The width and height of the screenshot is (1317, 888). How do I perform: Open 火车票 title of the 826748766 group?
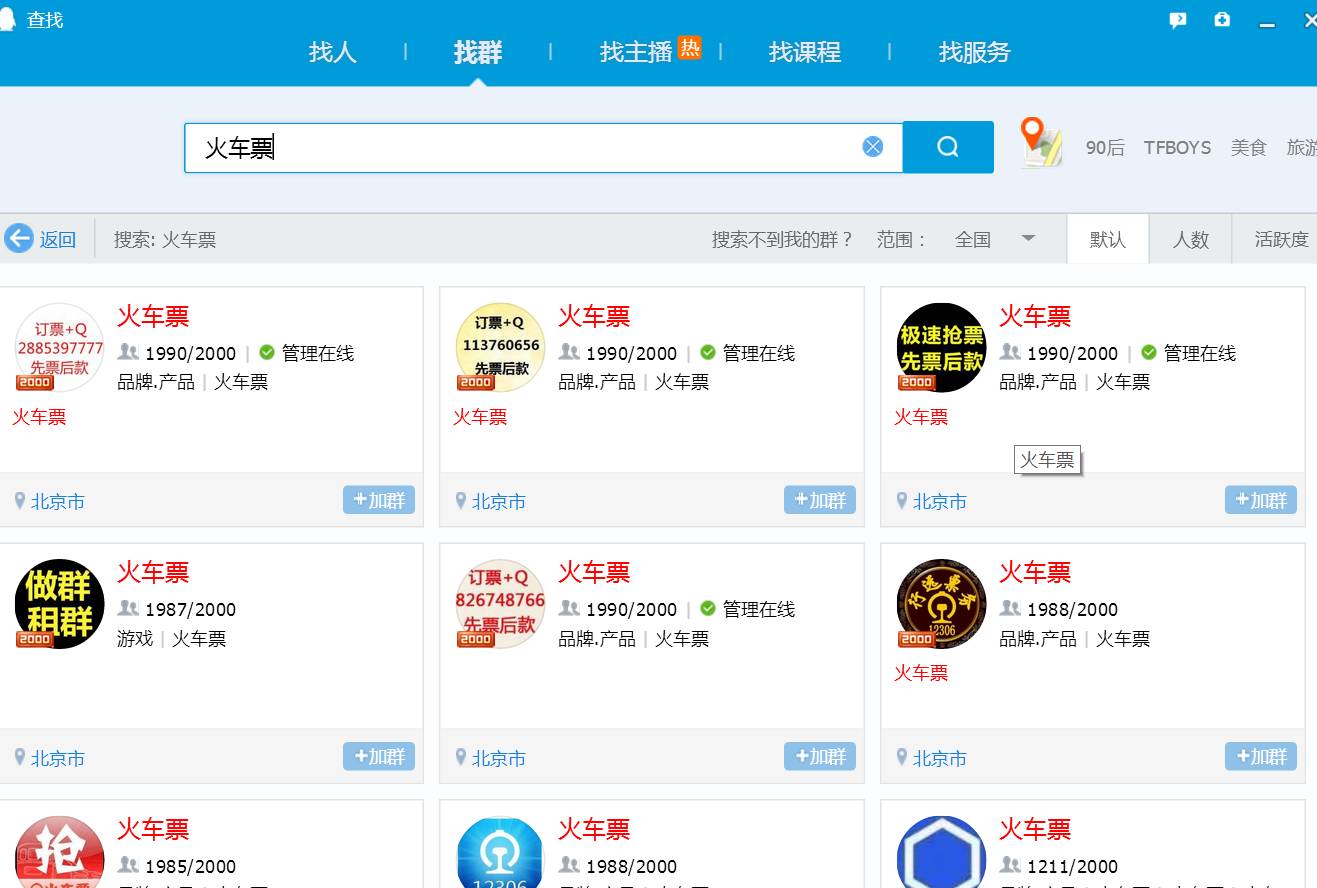[594, 573]
